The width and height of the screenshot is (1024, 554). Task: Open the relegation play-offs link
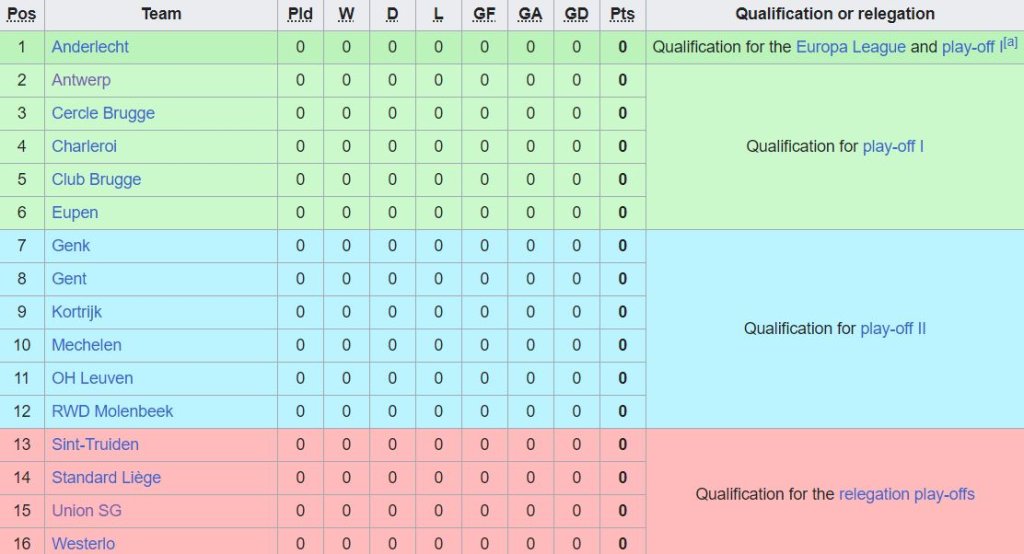click(x=906, y=494)
